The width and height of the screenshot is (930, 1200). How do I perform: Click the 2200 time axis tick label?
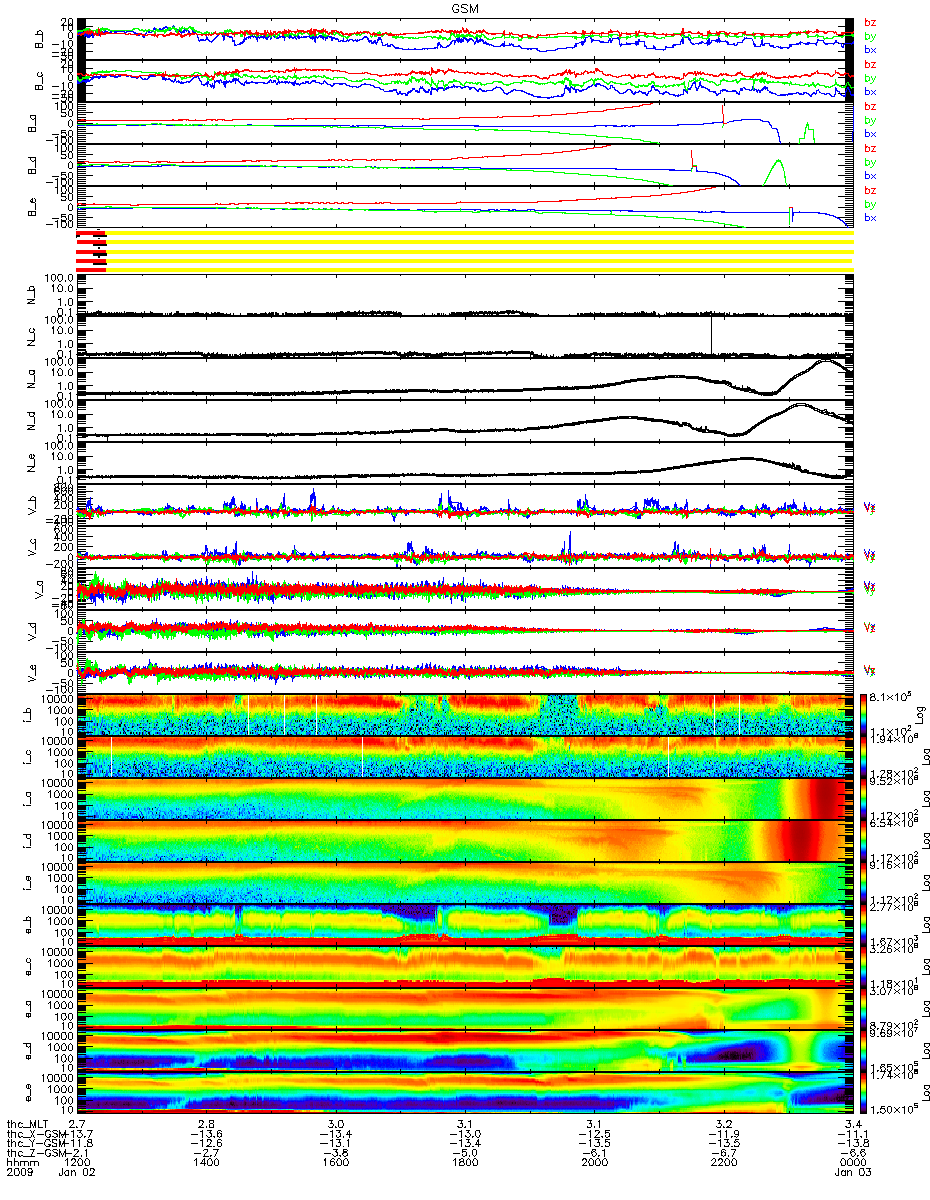723,1164
